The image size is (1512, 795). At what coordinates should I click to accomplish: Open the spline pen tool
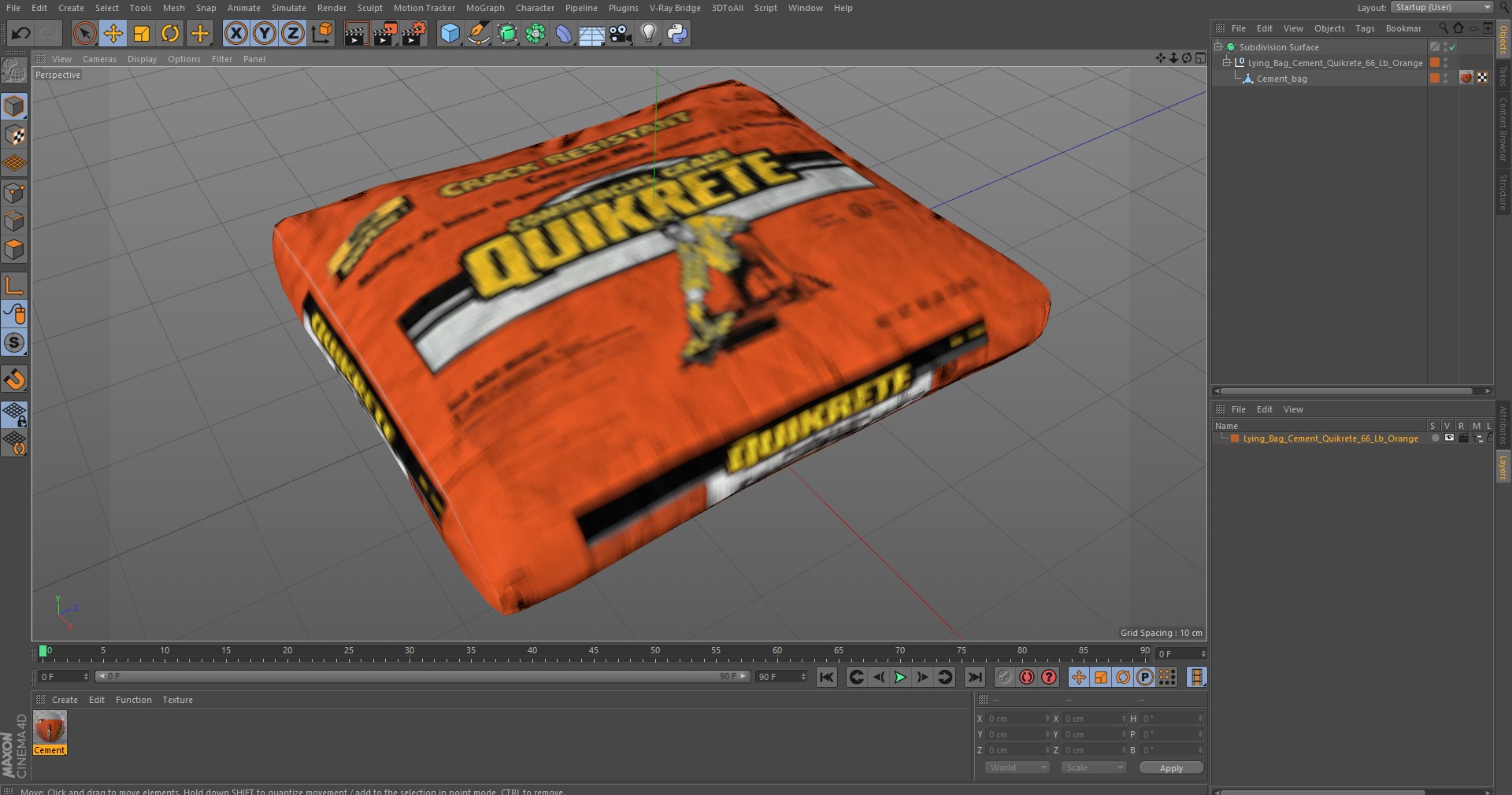(478, 33)
